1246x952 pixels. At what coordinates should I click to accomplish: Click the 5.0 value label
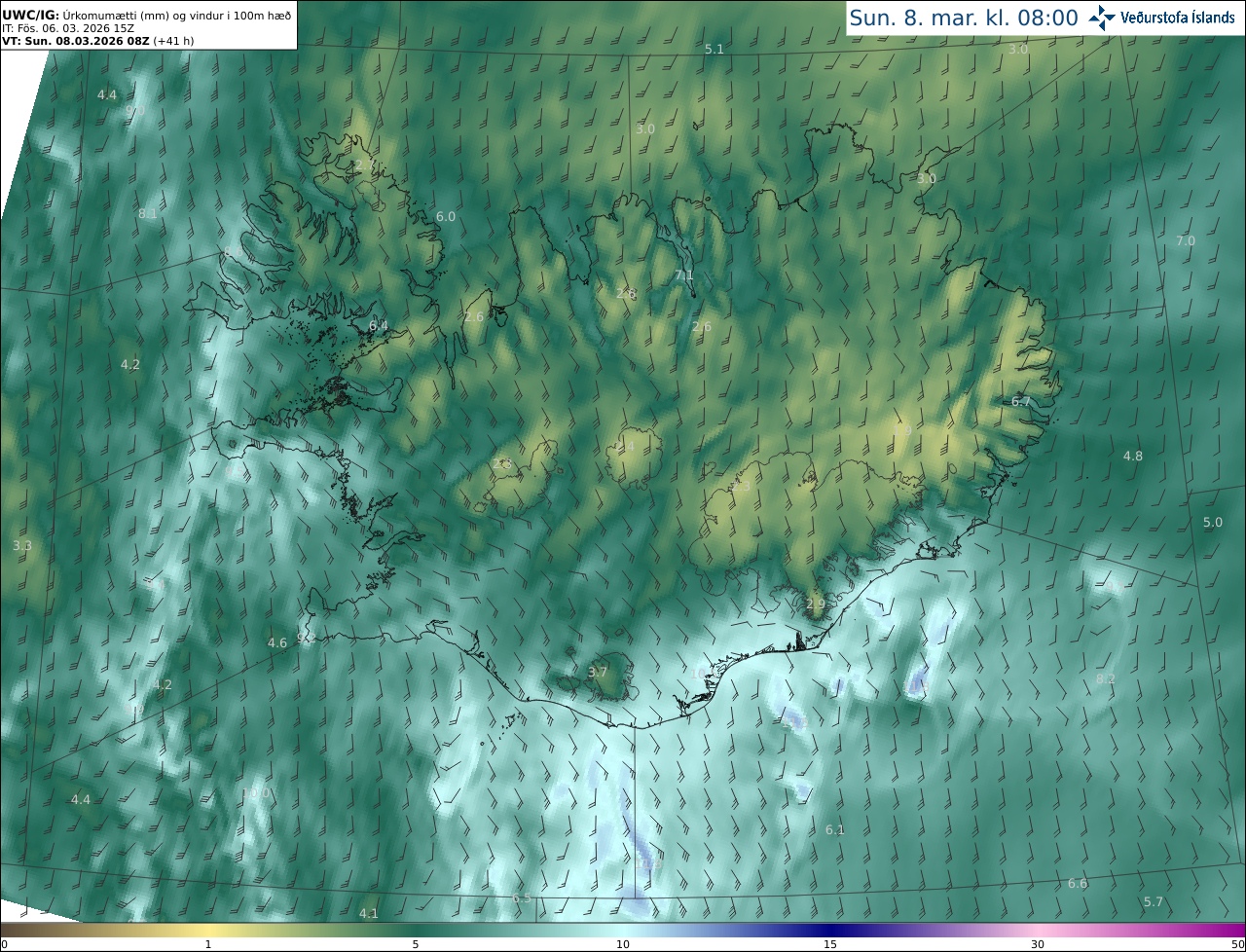coord(1213,522)
